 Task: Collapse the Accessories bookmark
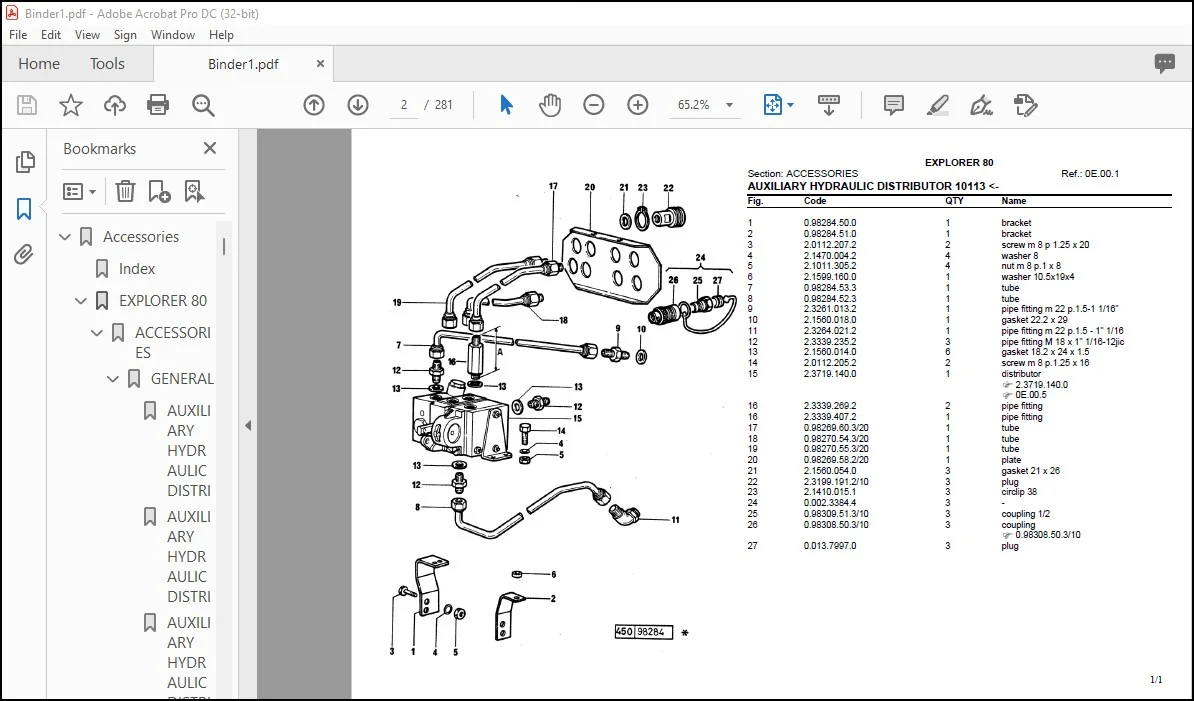[65, 237]
